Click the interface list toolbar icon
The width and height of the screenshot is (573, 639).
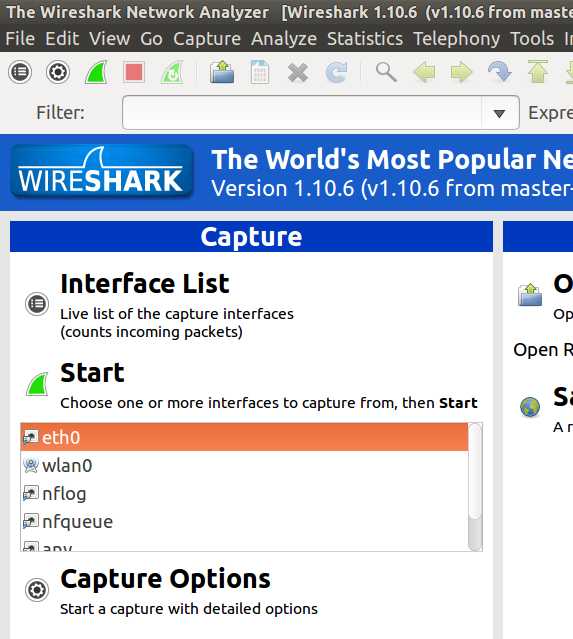point(20,73)
